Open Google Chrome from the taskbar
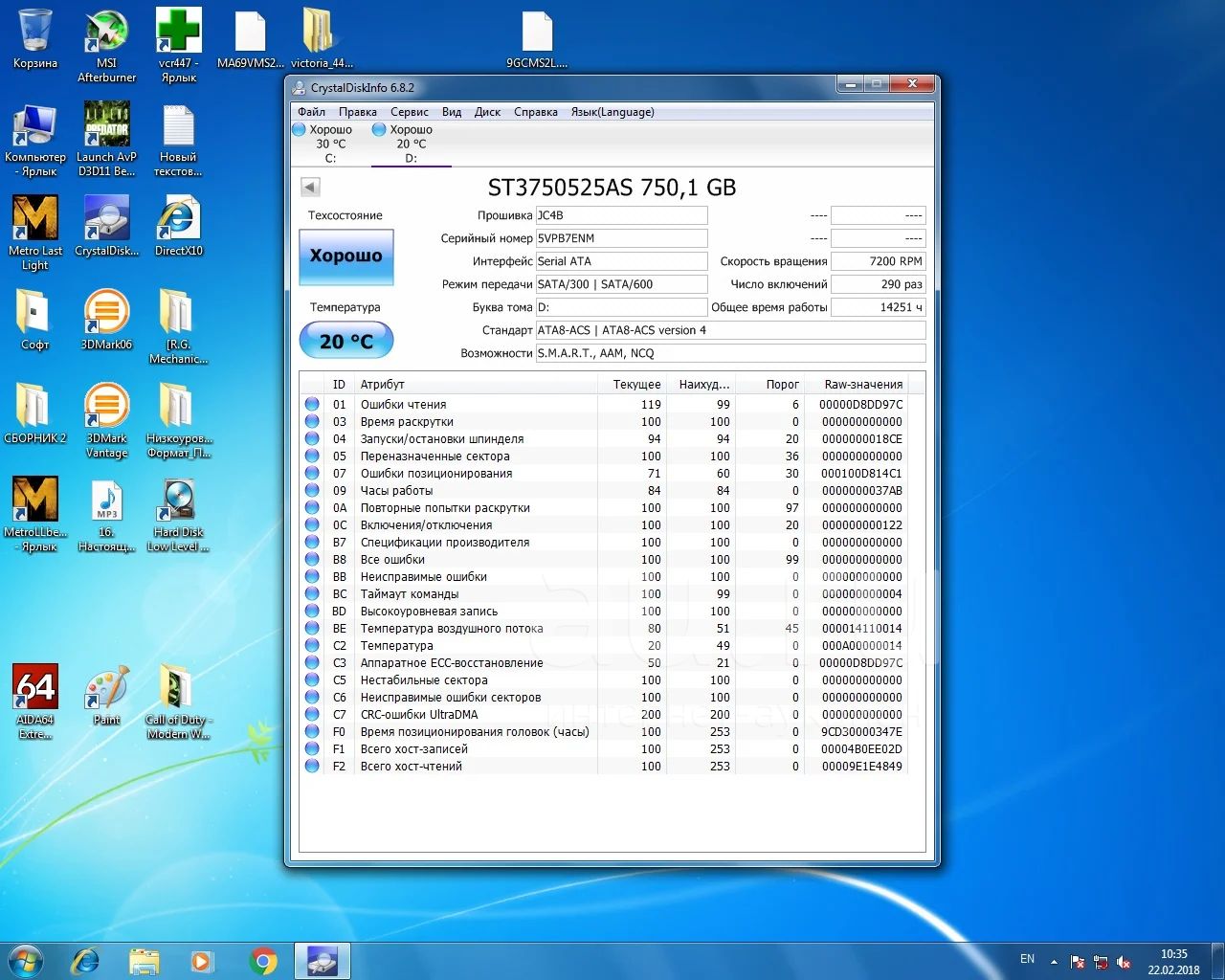This screenshot has width=1225, height=980. pos(263,961)
